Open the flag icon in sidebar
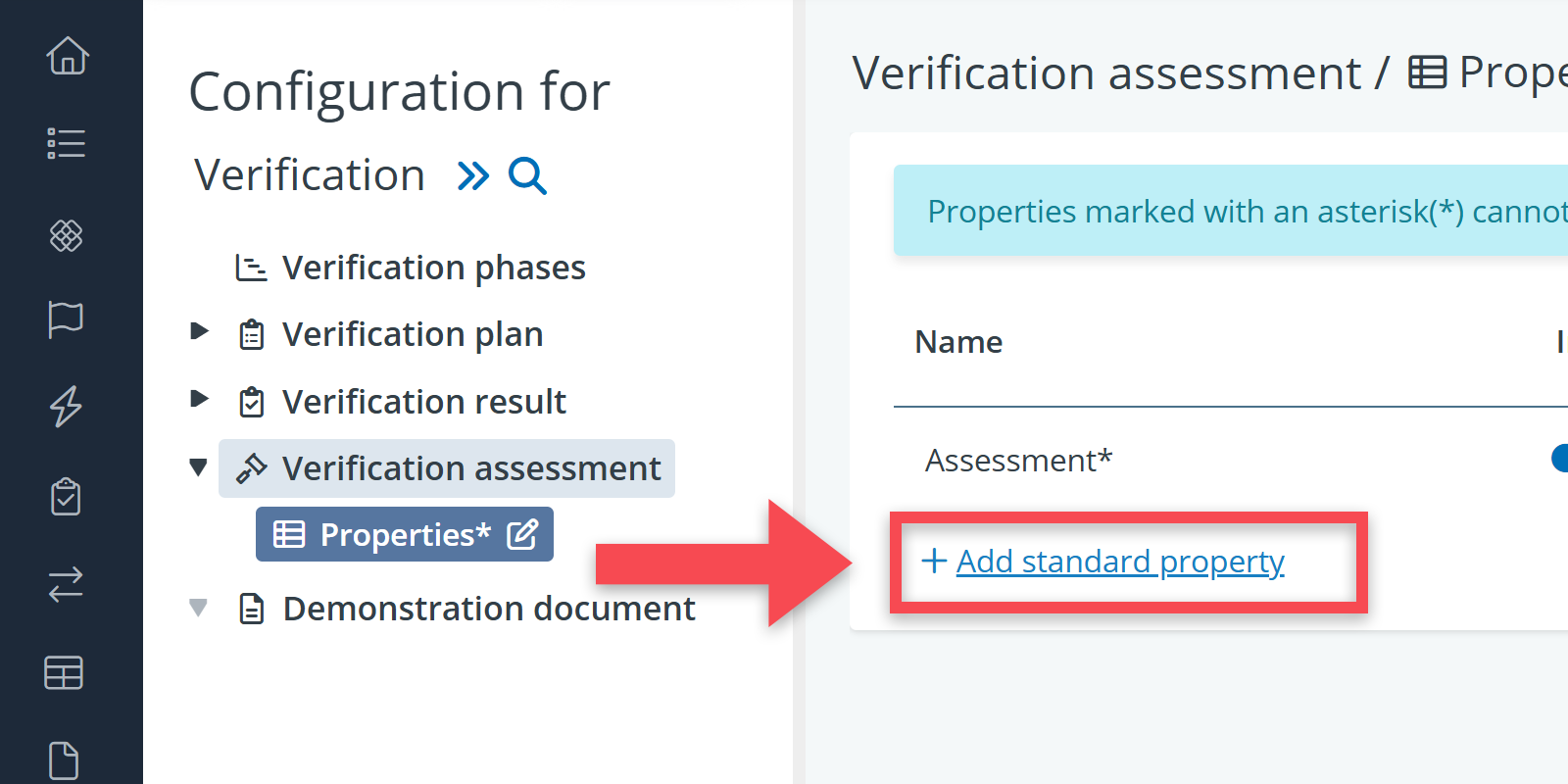The image size is (1568, 784). pyautogui.click(x=67, y=319)
